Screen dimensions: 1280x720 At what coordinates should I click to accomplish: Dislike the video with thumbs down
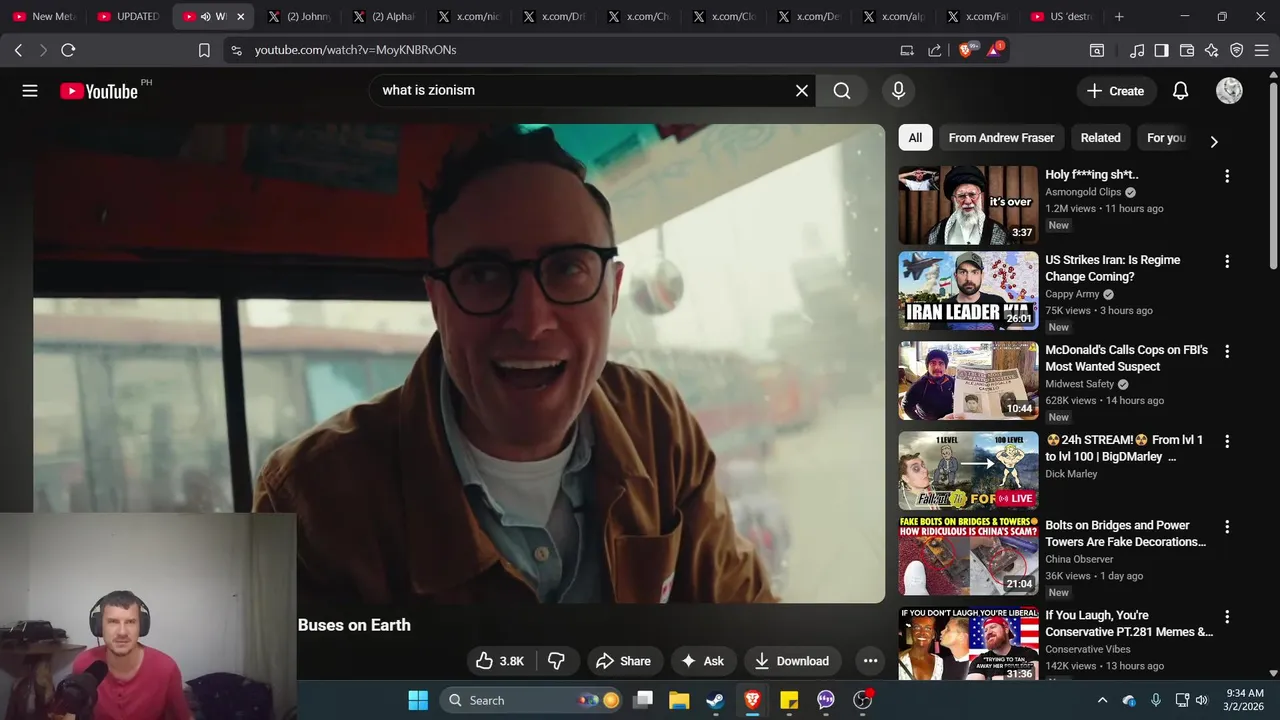coord(557,661)
